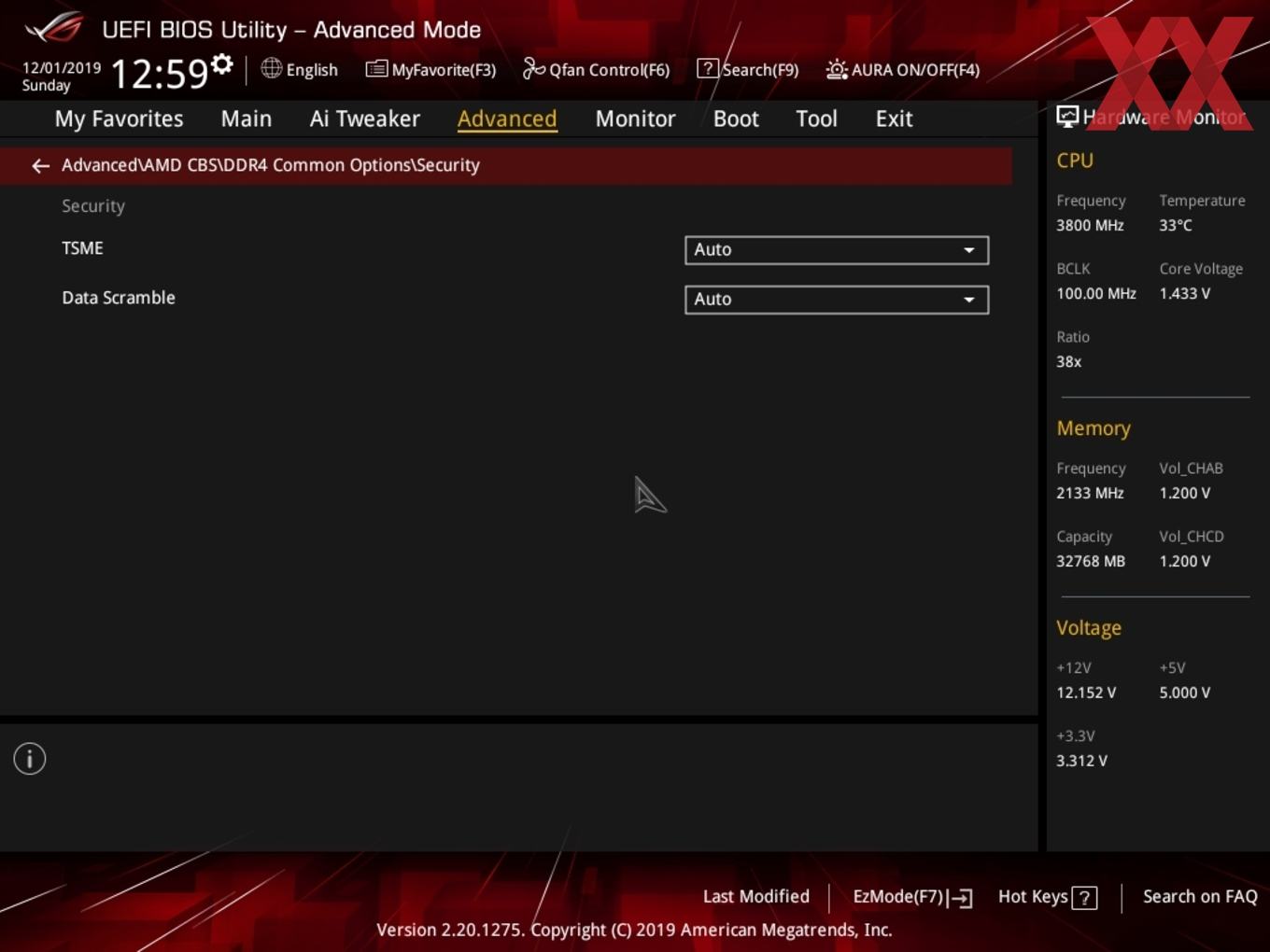Click MyFavorite(F3) label
1270x952 pixels.
[444, 70]
